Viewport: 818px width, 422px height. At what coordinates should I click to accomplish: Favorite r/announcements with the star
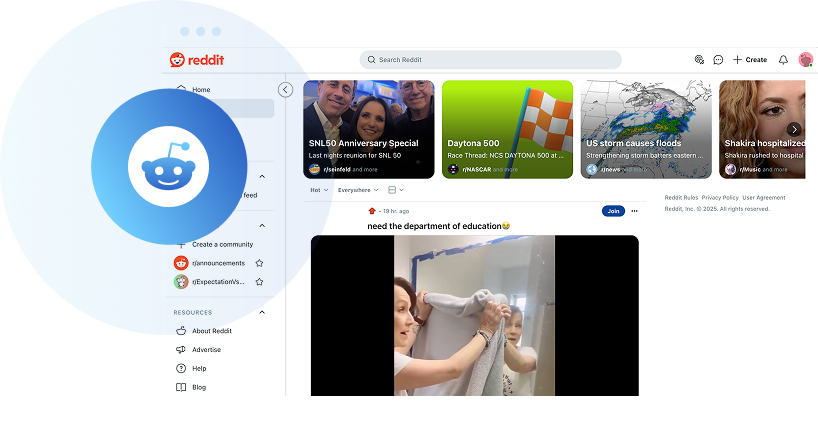(259, 263)
